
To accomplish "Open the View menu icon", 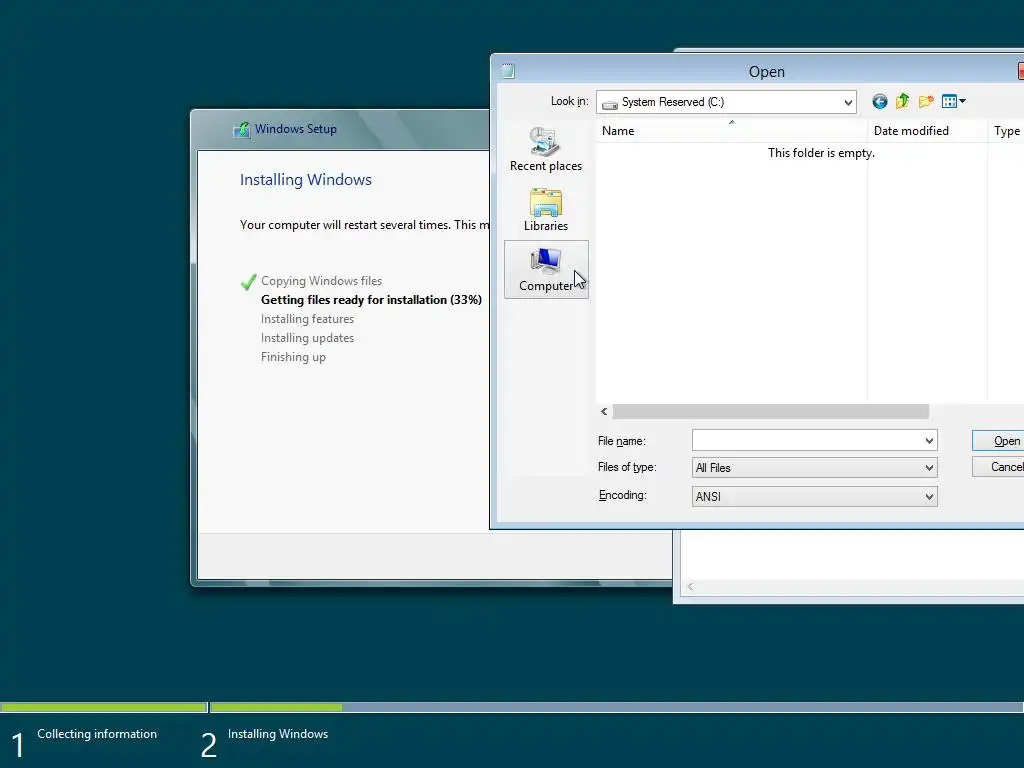I will 949,101.
